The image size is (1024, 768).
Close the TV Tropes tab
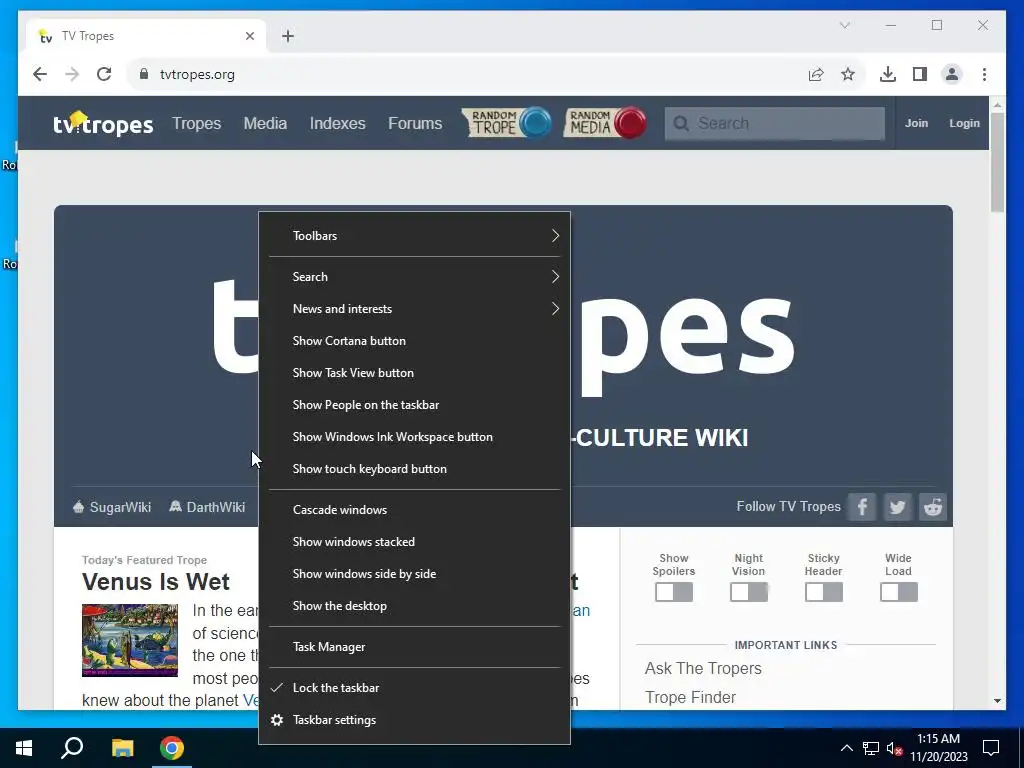coord(249,36)
